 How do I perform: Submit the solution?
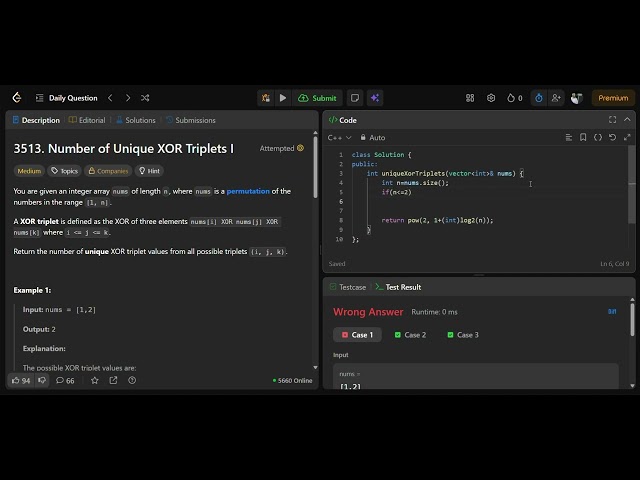(317, 98)
